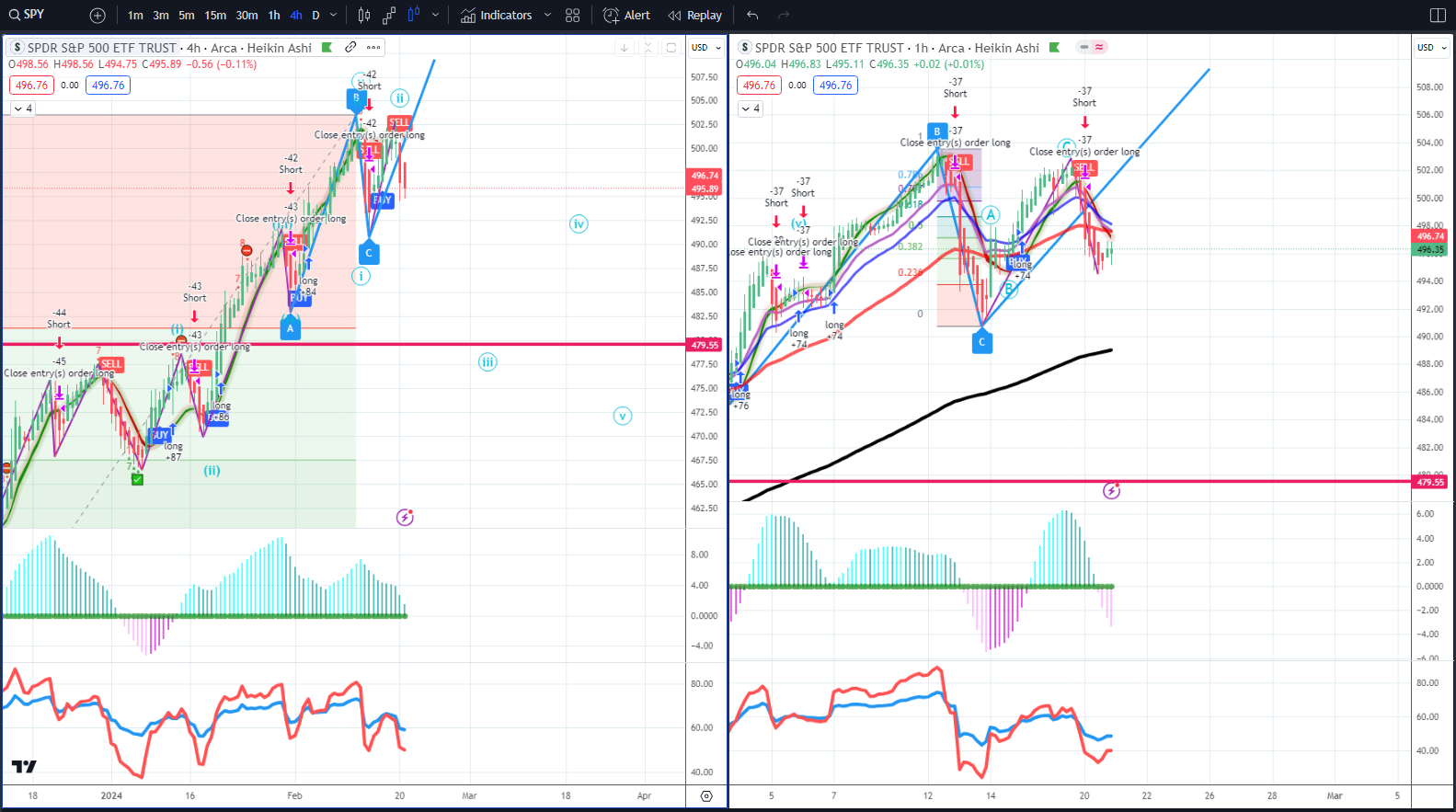Click the lightning events icon on 4h chart

[x=405, y=518]
